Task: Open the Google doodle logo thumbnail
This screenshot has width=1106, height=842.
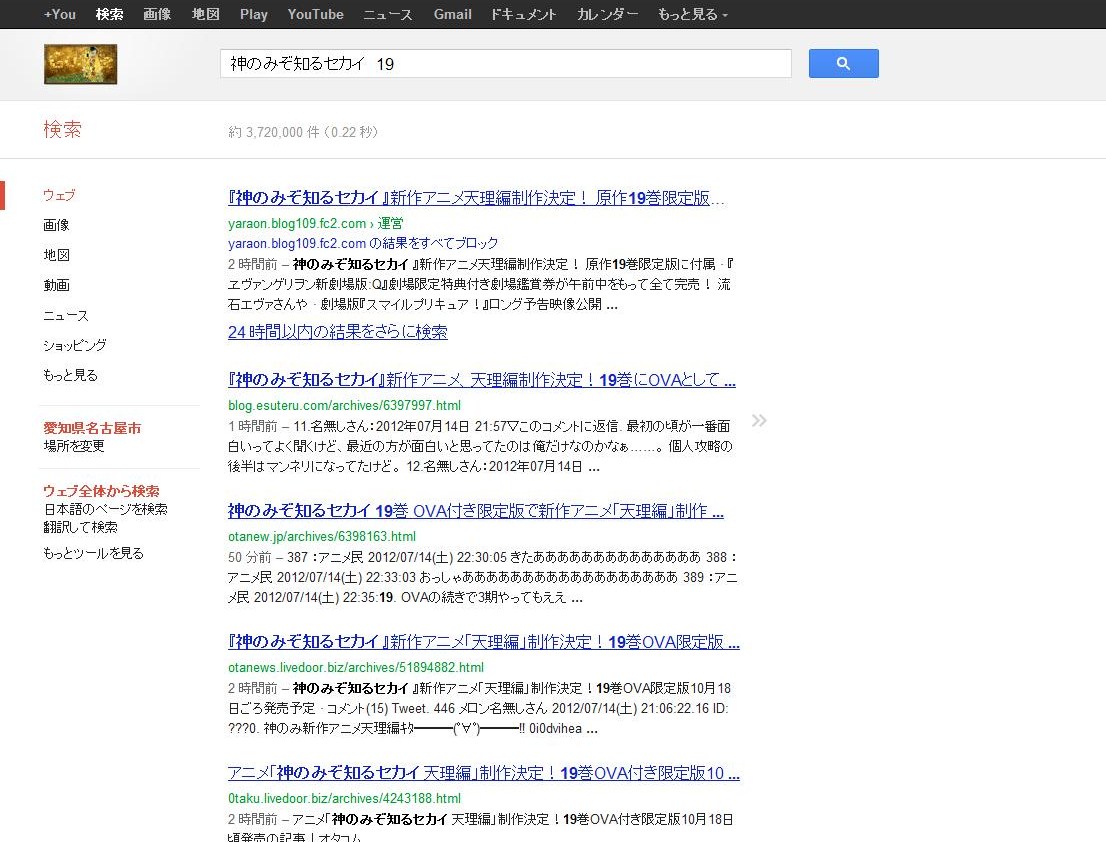Action: pyautogui.click(x=80, y=64)
